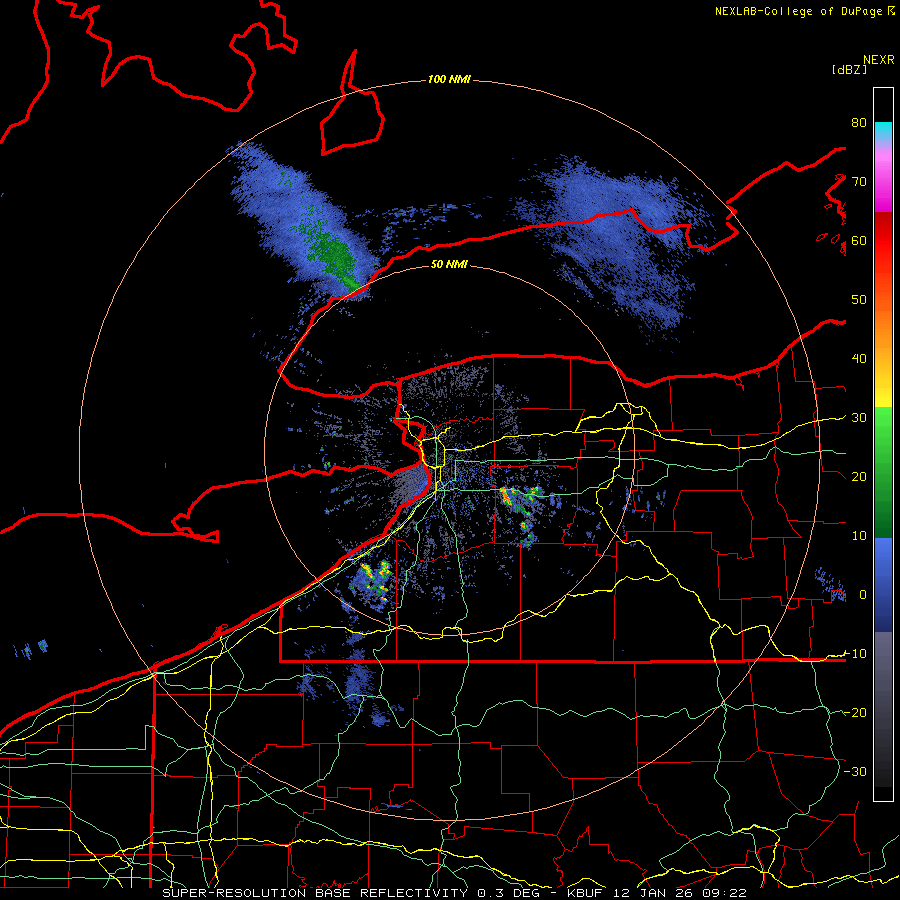
Task: Click the KBUF station identifier in caption
Action: [x=585, y=893]
